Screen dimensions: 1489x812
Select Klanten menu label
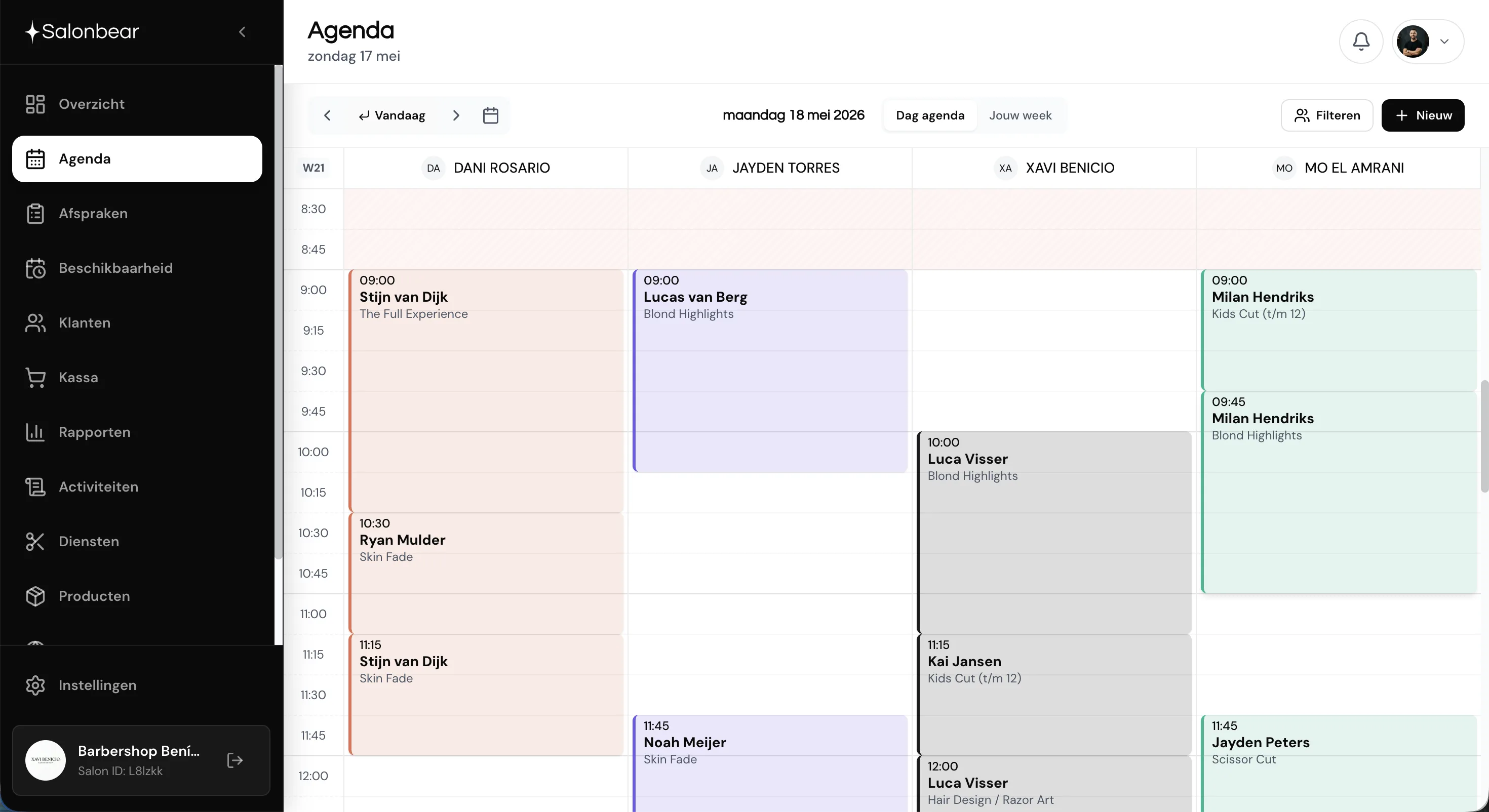pos(85,322)
